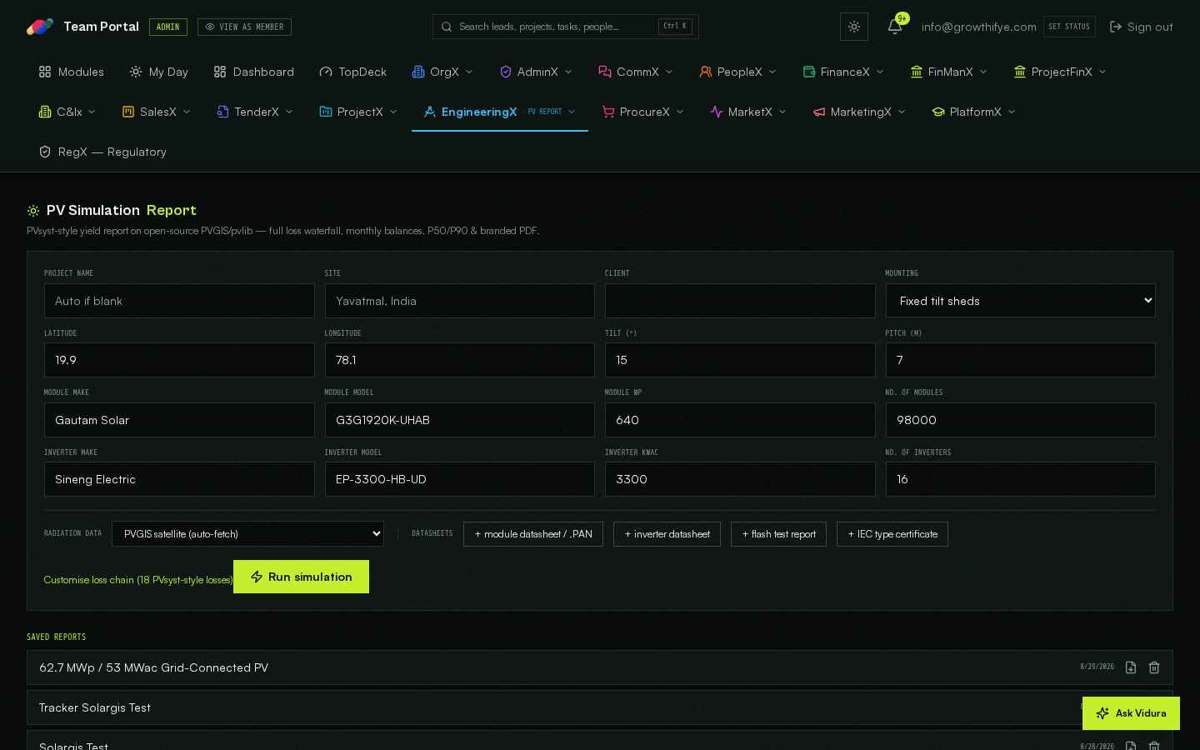Image resolution: width=1200 pixels, height=750 pixels.
Task: Go to My Day
Action: pos(158,72)
